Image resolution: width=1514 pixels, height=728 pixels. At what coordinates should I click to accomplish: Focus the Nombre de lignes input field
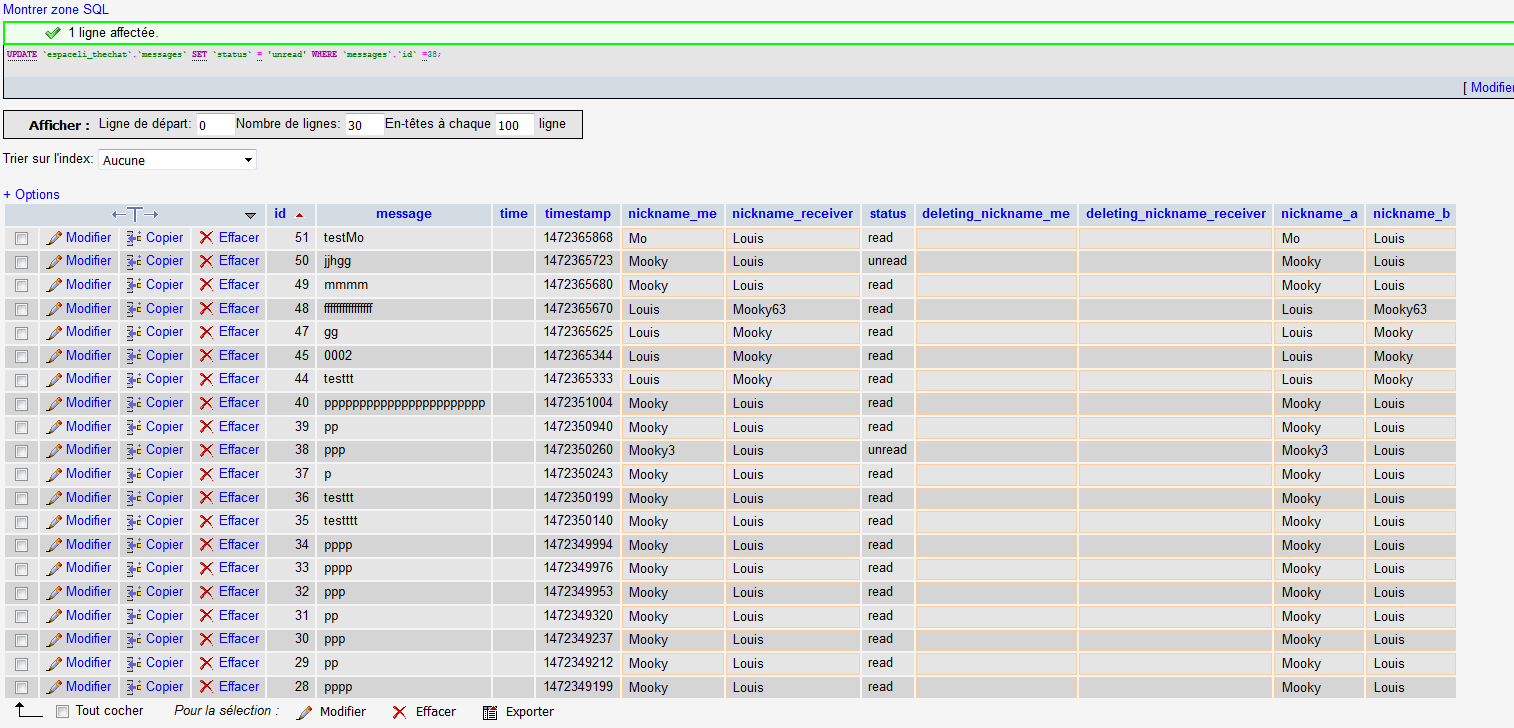pos(364,125)
